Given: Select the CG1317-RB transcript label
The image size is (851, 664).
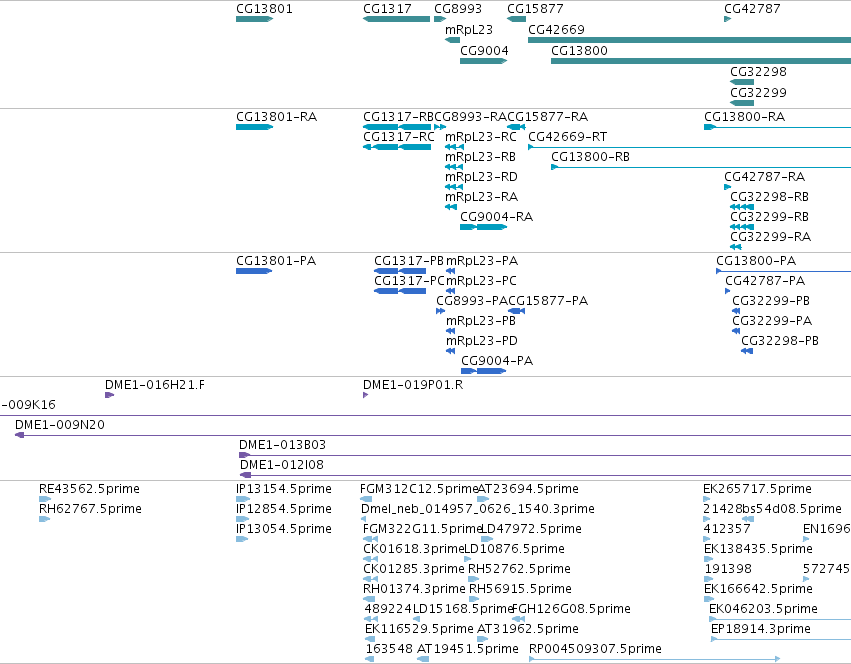Looking at the screenshot, I should tap(398, 117).
